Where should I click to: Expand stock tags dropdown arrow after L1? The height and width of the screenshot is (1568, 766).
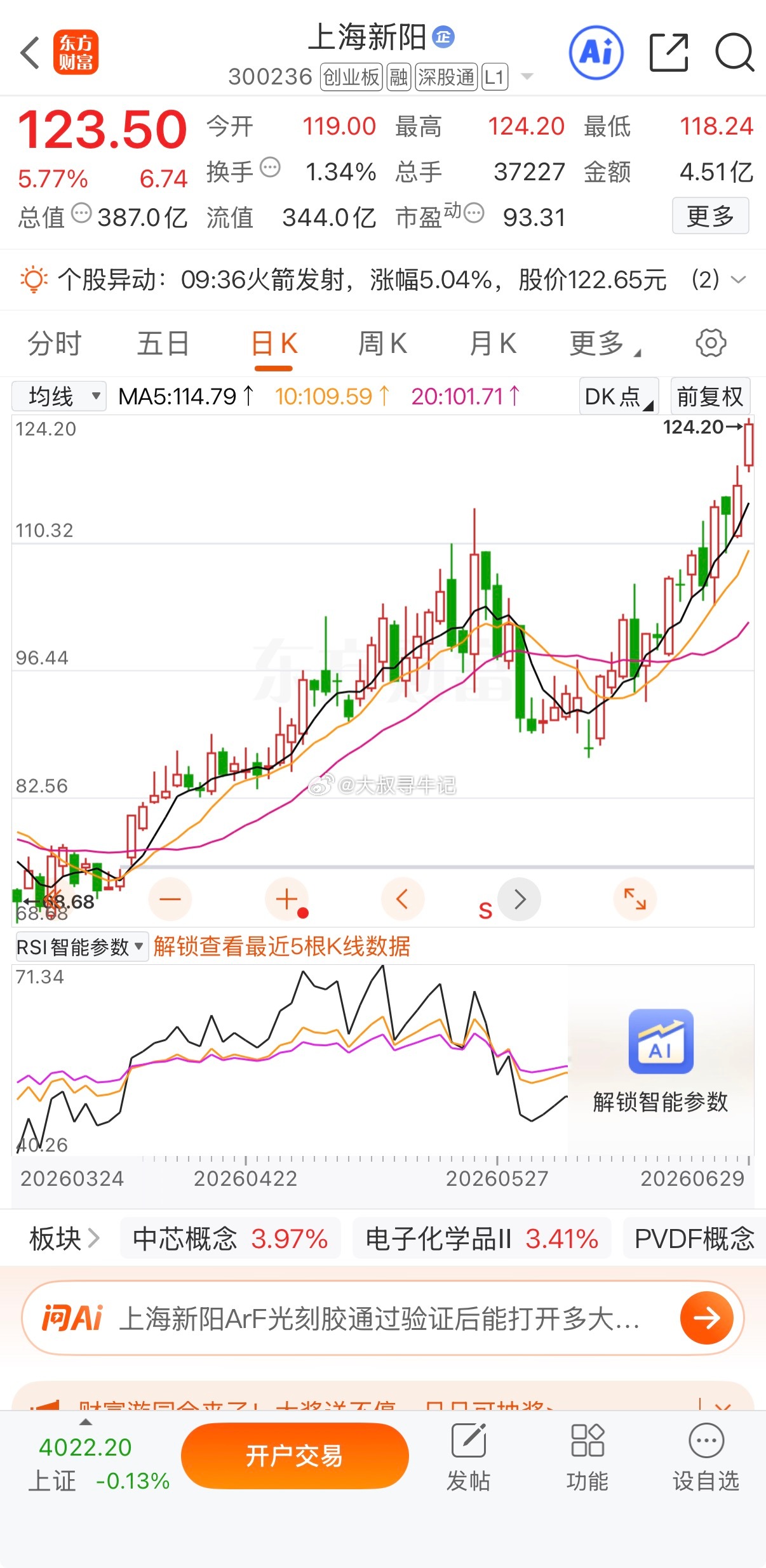coord(527,77)
